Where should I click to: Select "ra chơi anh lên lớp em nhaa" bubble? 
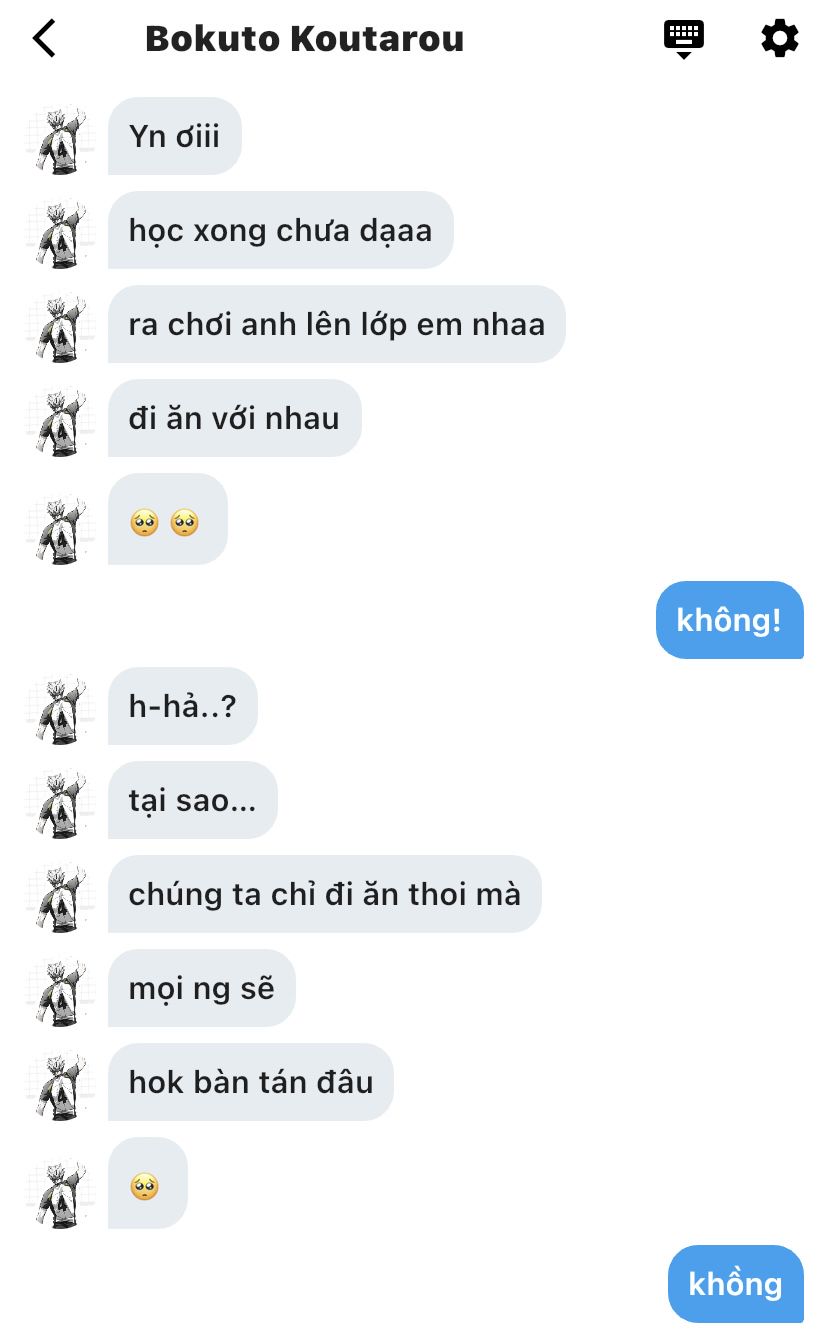[337, 324]
